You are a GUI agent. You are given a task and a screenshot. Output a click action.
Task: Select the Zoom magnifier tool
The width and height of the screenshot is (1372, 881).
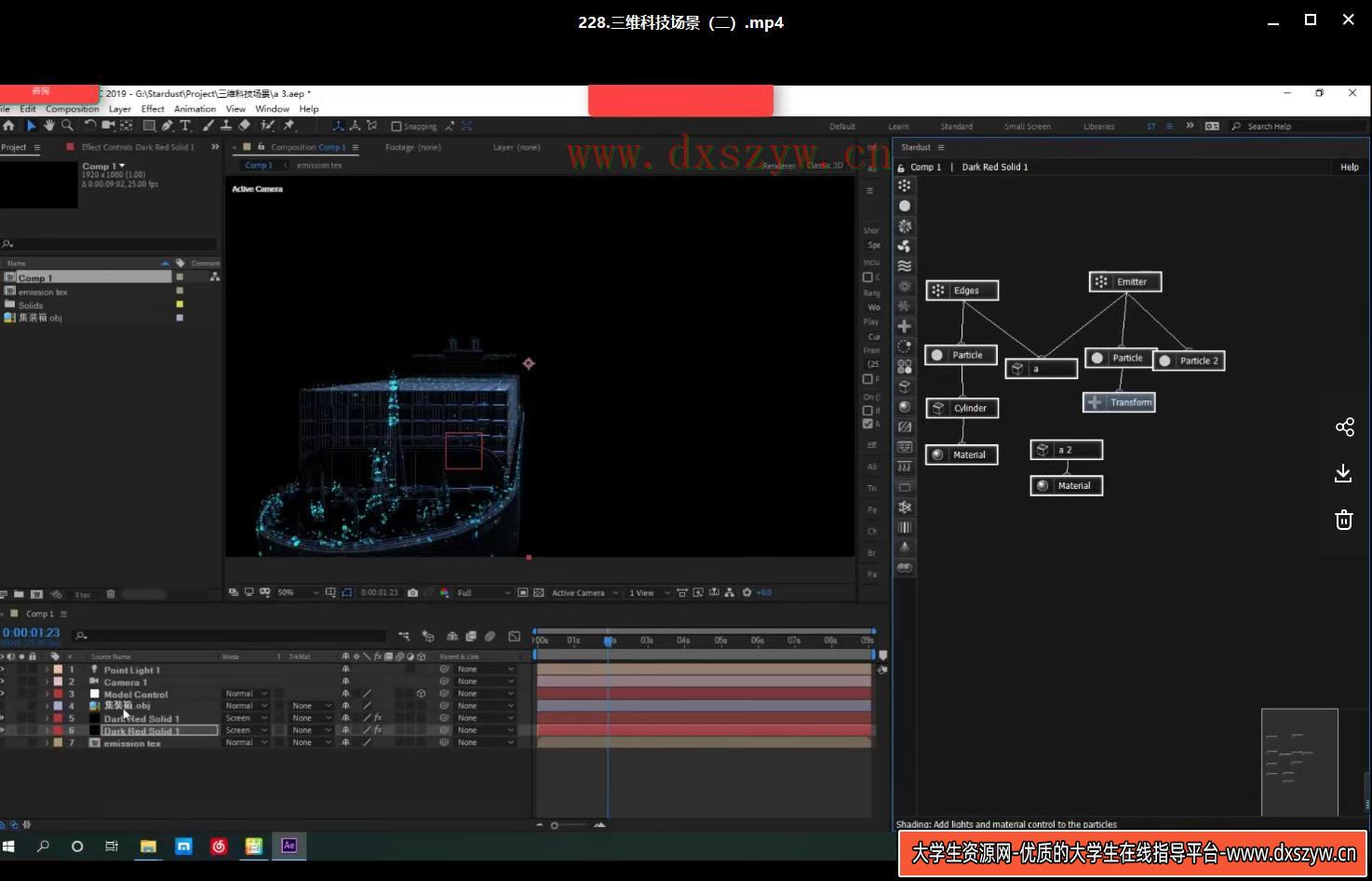[x=67, y=126]
